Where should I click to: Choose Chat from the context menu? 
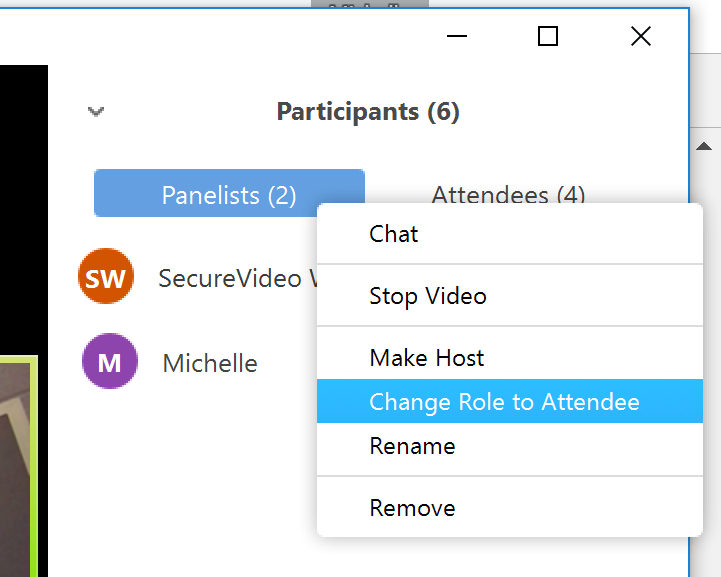[x=394, y=234]
